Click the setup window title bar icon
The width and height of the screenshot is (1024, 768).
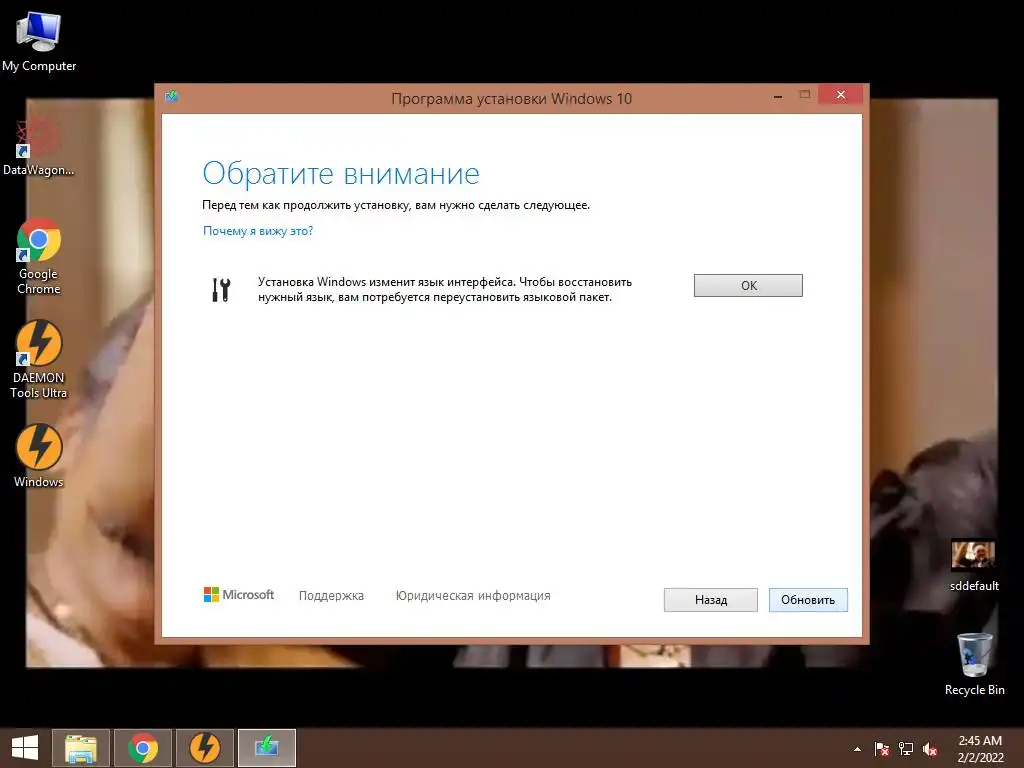click(x=172, y=97)
